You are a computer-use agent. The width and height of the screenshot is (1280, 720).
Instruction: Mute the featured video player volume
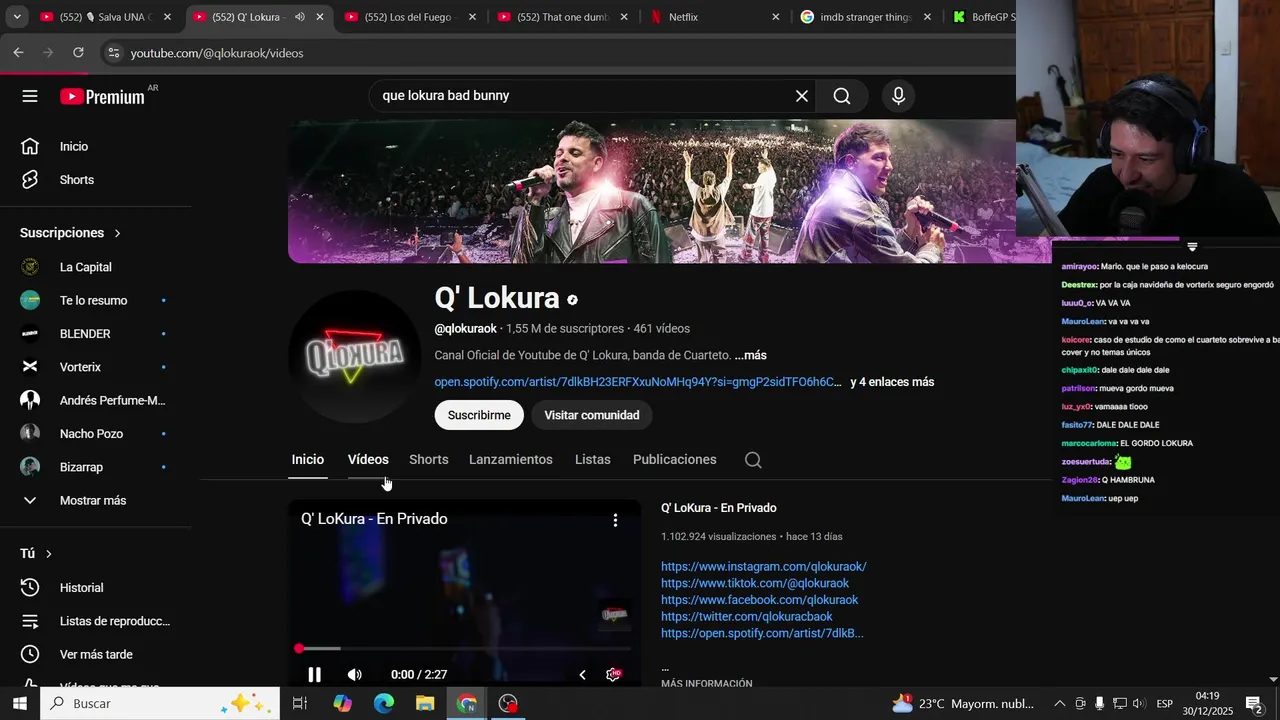tap(354, 675)
